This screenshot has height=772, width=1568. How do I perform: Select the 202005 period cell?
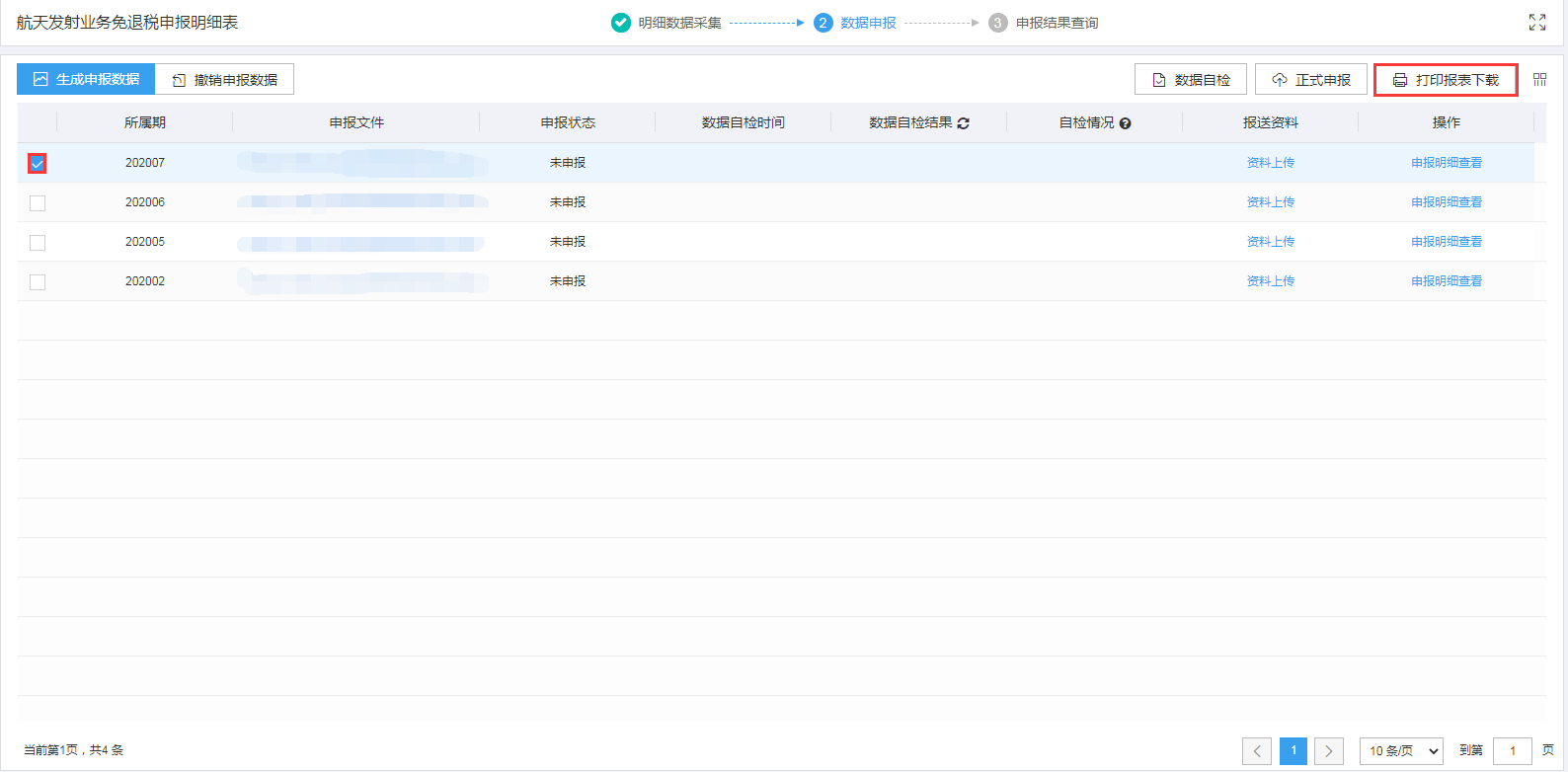[x=145, y=242]
